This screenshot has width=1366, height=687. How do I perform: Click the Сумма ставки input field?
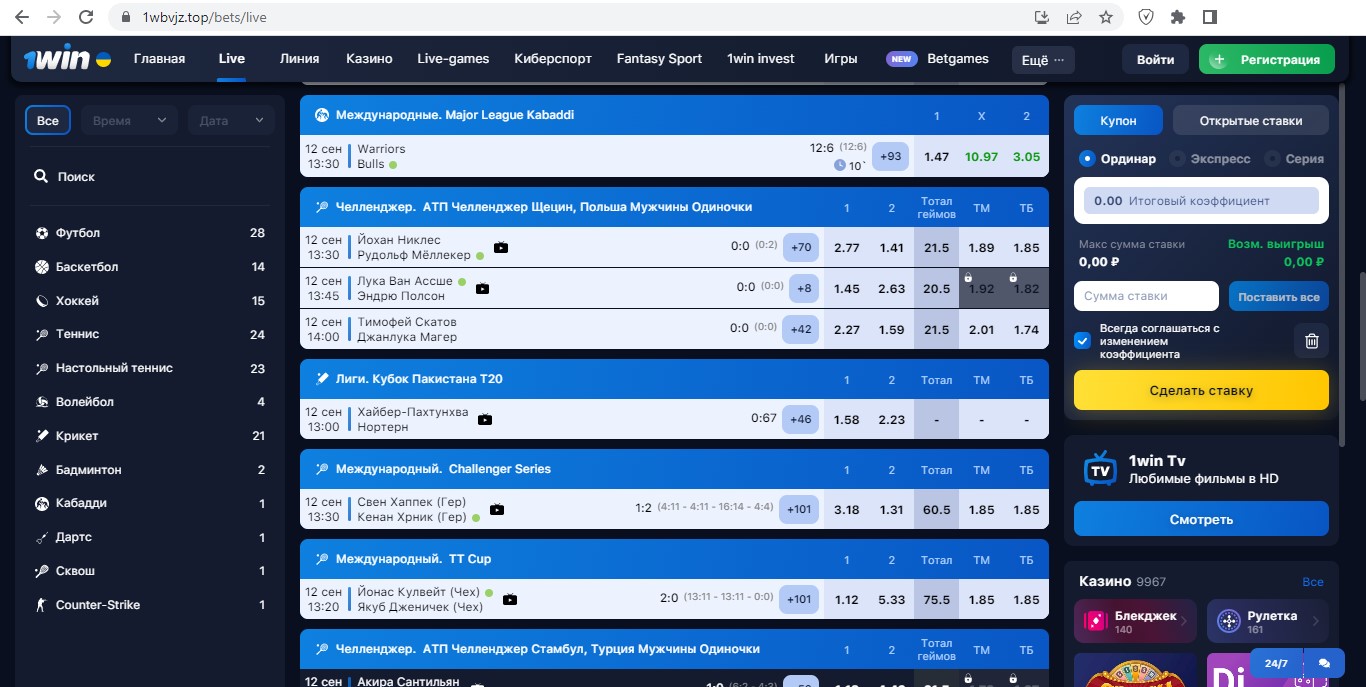[x=1146, y=296]
